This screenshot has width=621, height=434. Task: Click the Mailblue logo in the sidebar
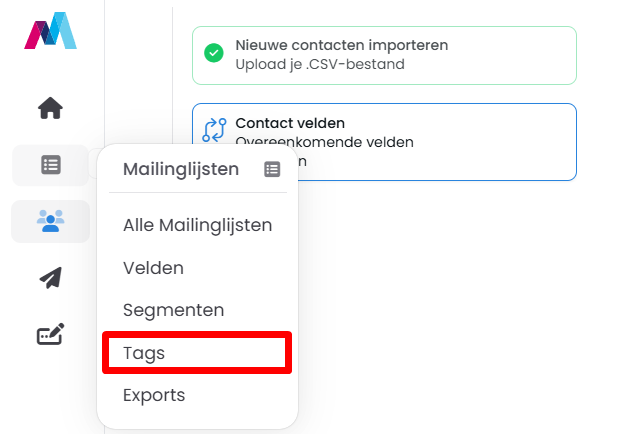coord(50,31)
